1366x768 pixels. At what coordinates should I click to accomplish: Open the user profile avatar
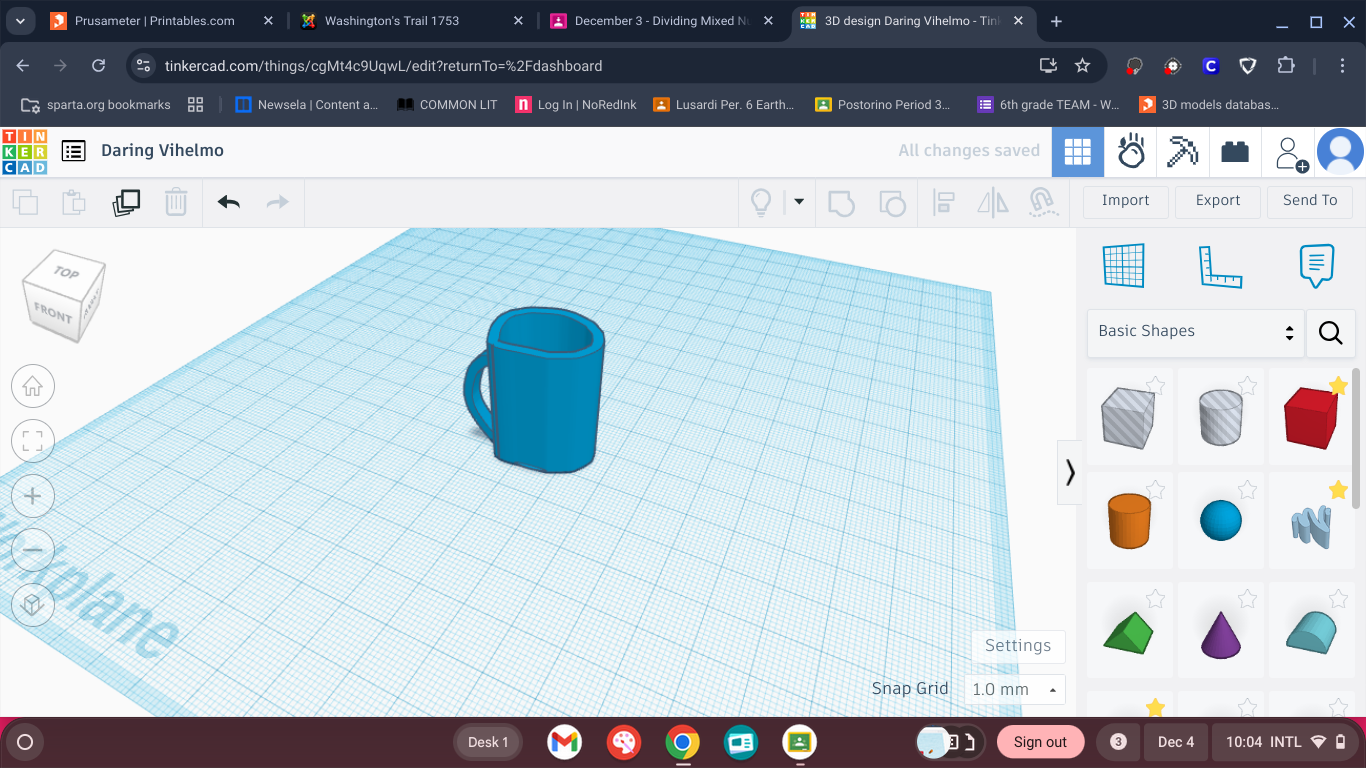[x=1340, y=152]
